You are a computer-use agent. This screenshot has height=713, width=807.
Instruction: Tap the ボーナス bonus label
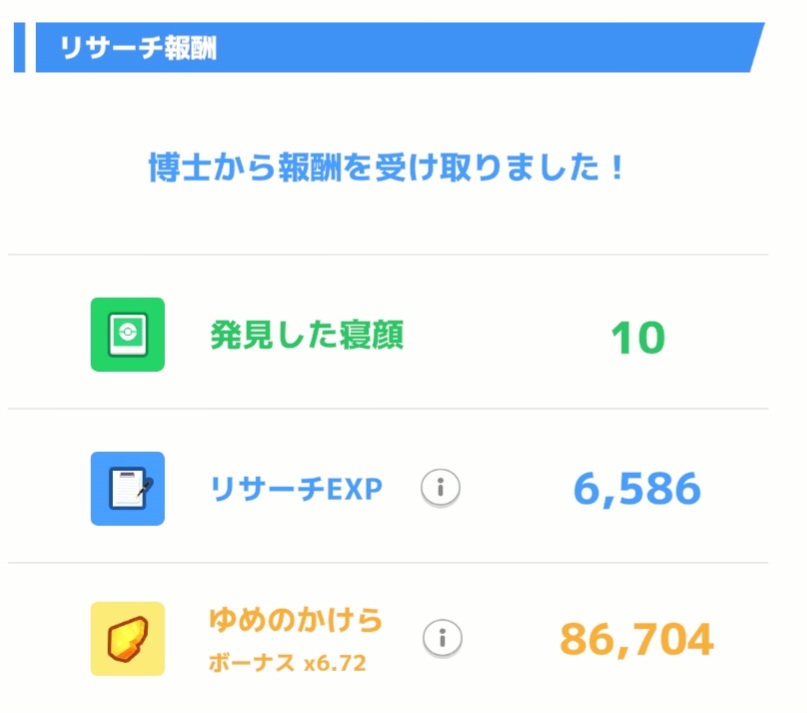252,661
